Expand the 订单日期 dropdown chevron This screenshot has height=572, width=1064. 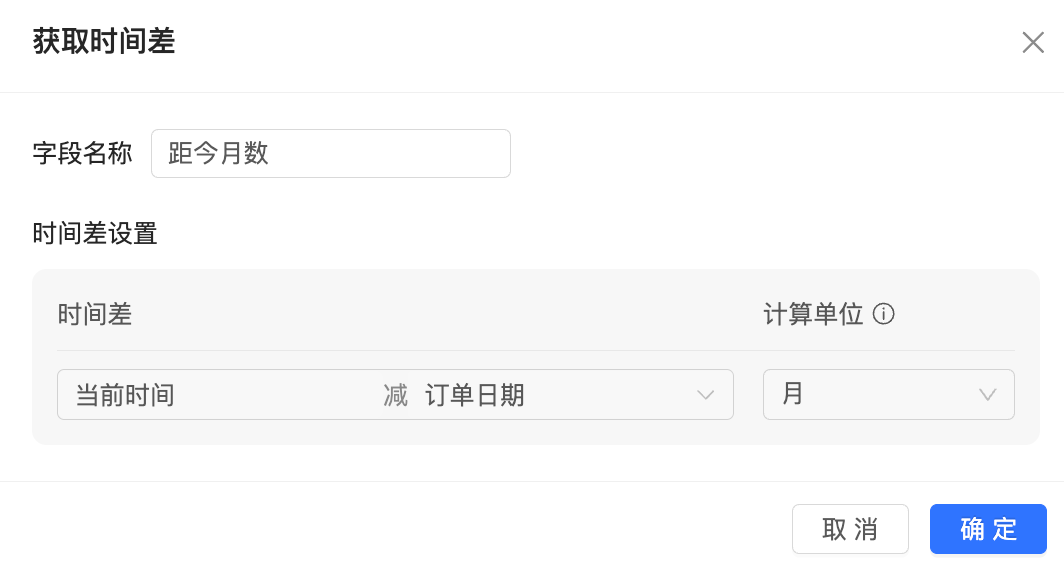[x=706, y=395]
